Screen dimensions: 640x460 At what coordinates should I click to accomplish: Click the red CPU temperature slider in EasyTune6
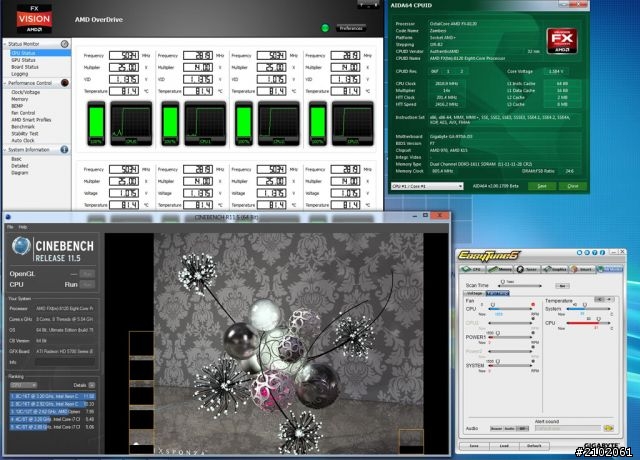click(x=588, y=322)
